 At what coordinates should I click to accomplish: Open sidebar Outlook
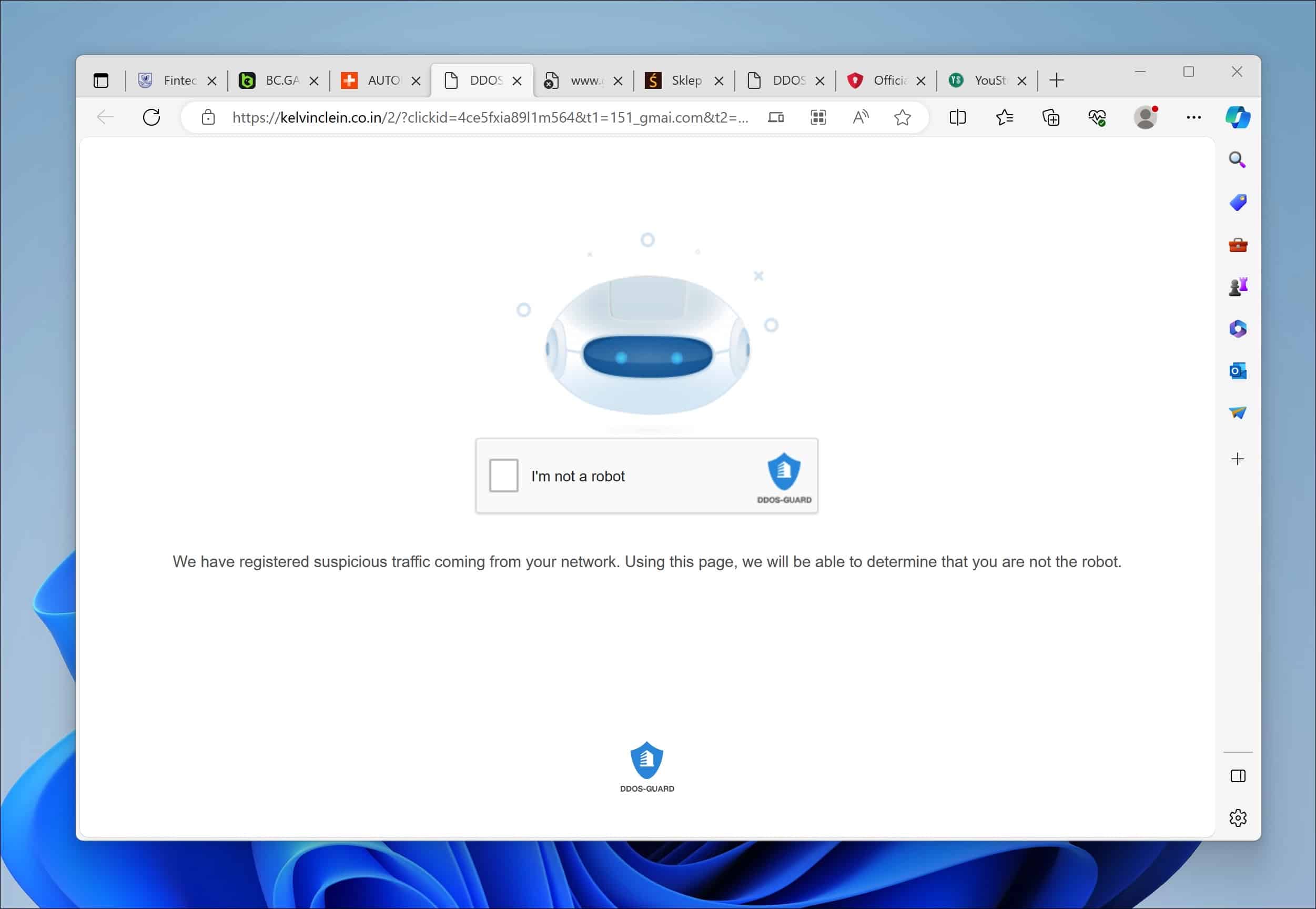(1238, 371)
